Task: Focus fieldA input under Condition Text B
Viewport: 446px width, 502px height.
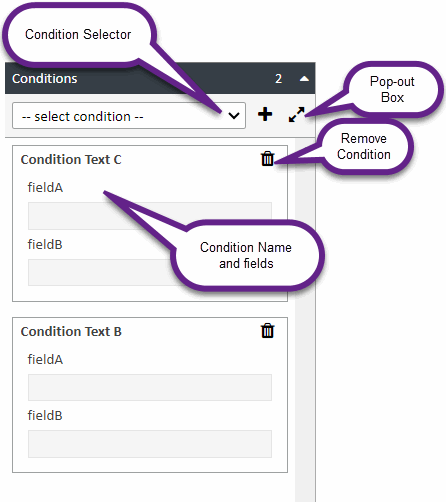Action: pyautogui.click(x=150, y=387)
